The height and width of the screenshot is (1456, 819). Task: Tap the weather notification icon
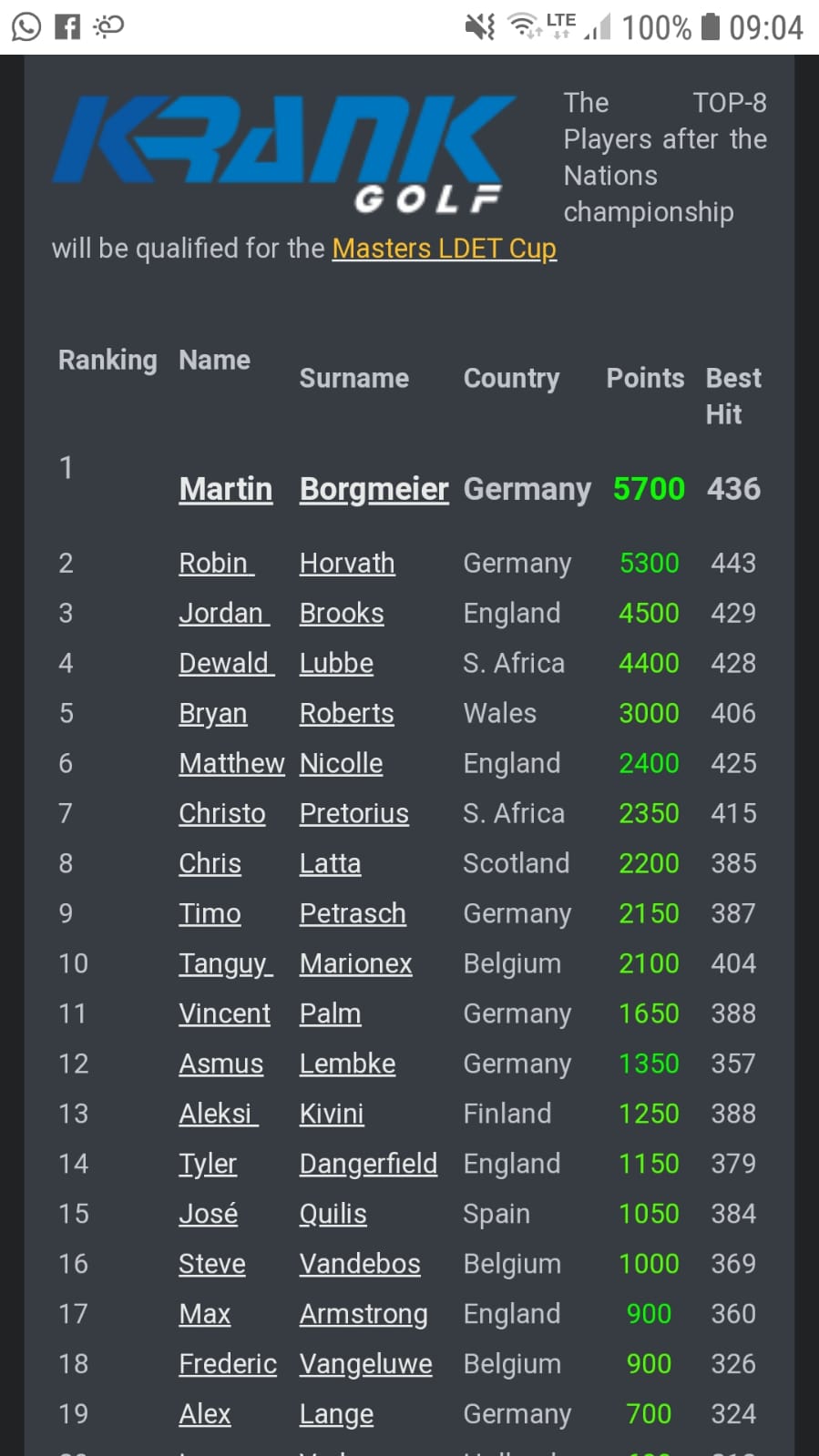pos(108,26)
